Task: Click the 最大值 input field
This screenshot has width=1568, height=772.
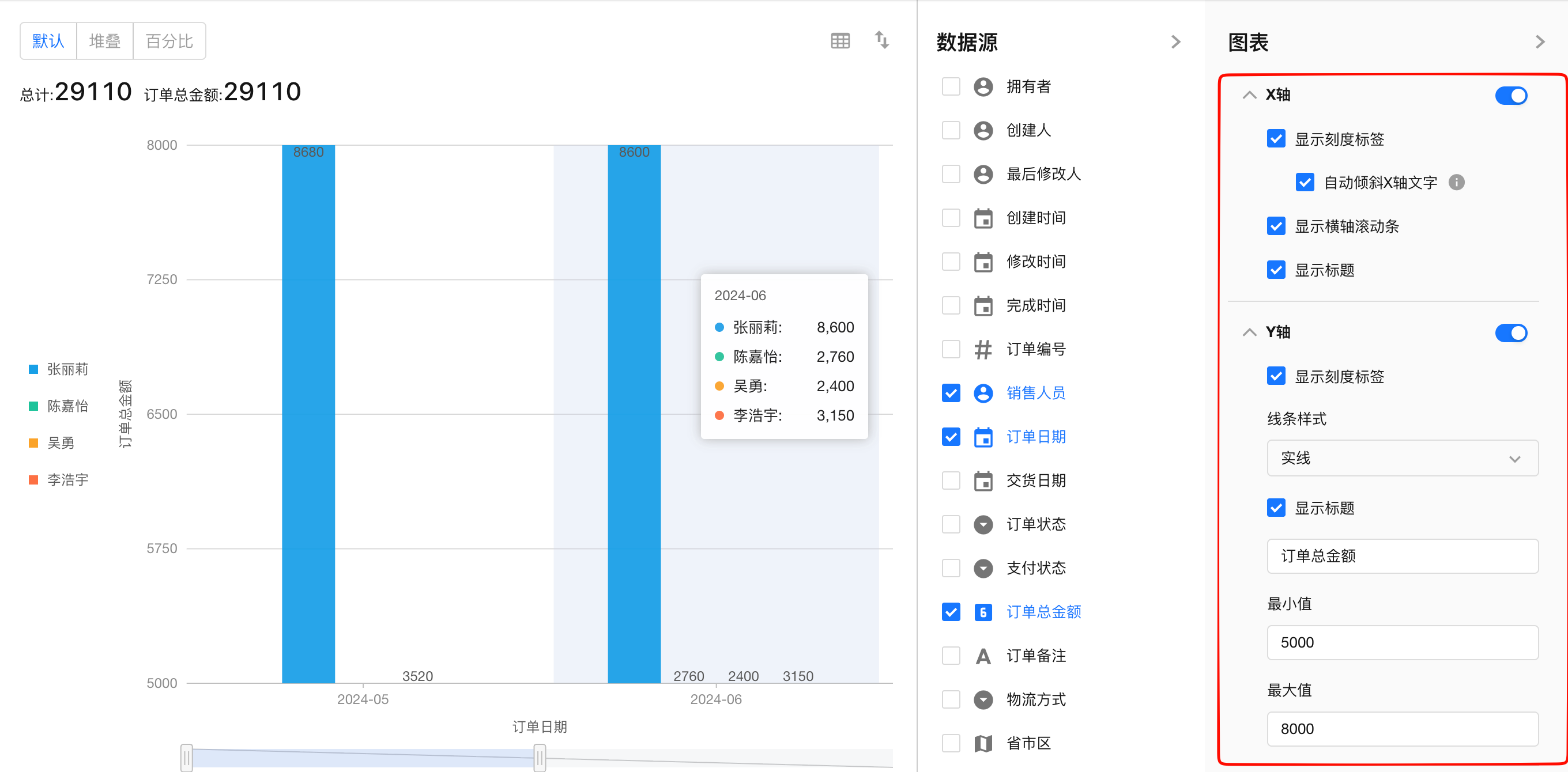Action: click(x=1402, y=729)
